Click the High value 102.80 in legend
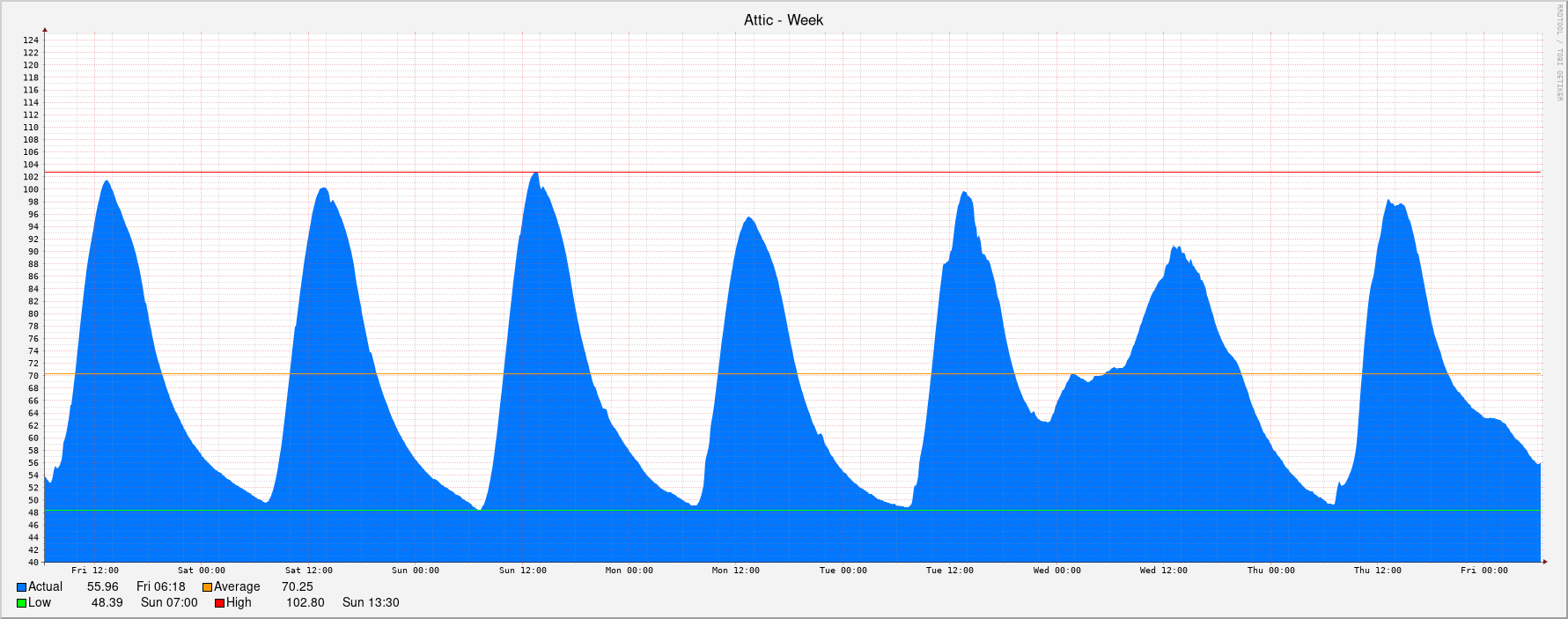Image resolution: width=1568 pixels, height=619 pixels. tap(305, 603)
